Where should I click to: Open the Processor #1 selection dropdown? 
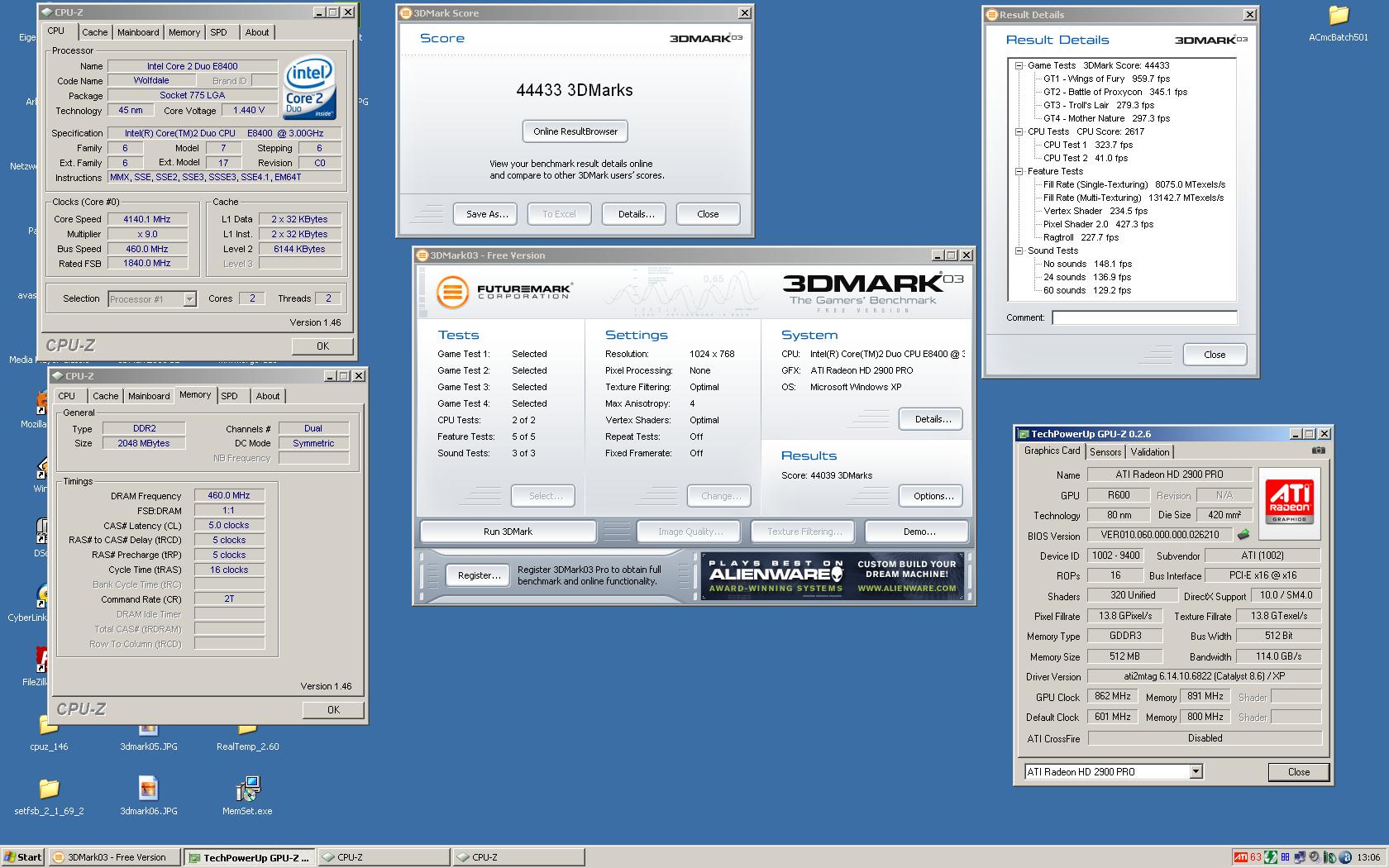click(x=189, y=299)
